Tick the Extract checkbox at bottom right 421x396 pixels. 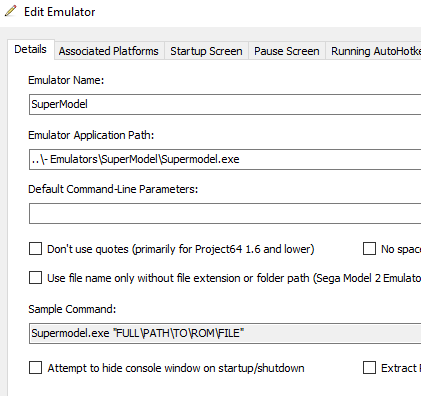(x=369, y=368)
